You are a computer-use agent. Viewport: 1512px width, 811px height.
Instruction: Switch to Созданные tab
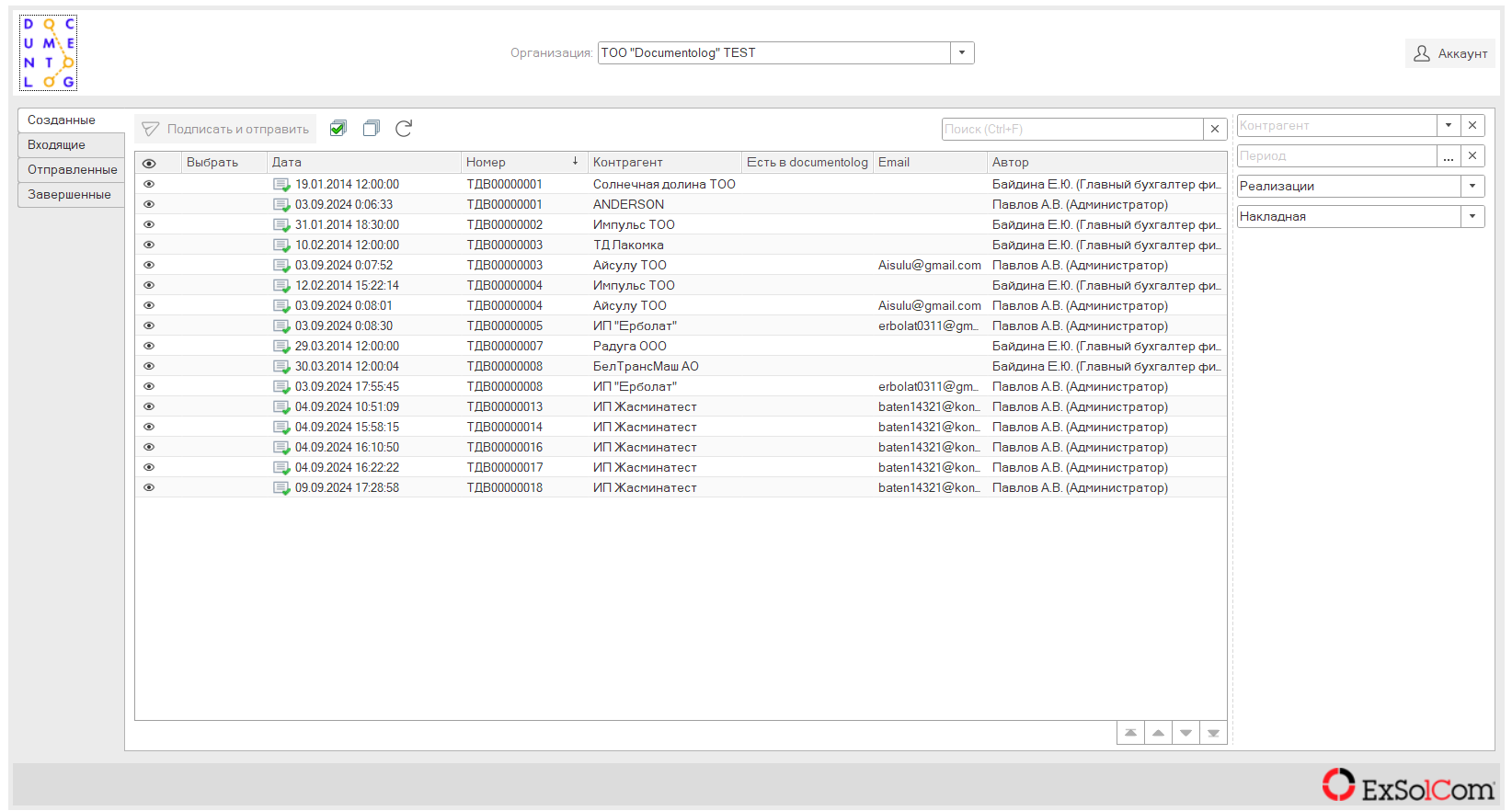coord(71,120)
